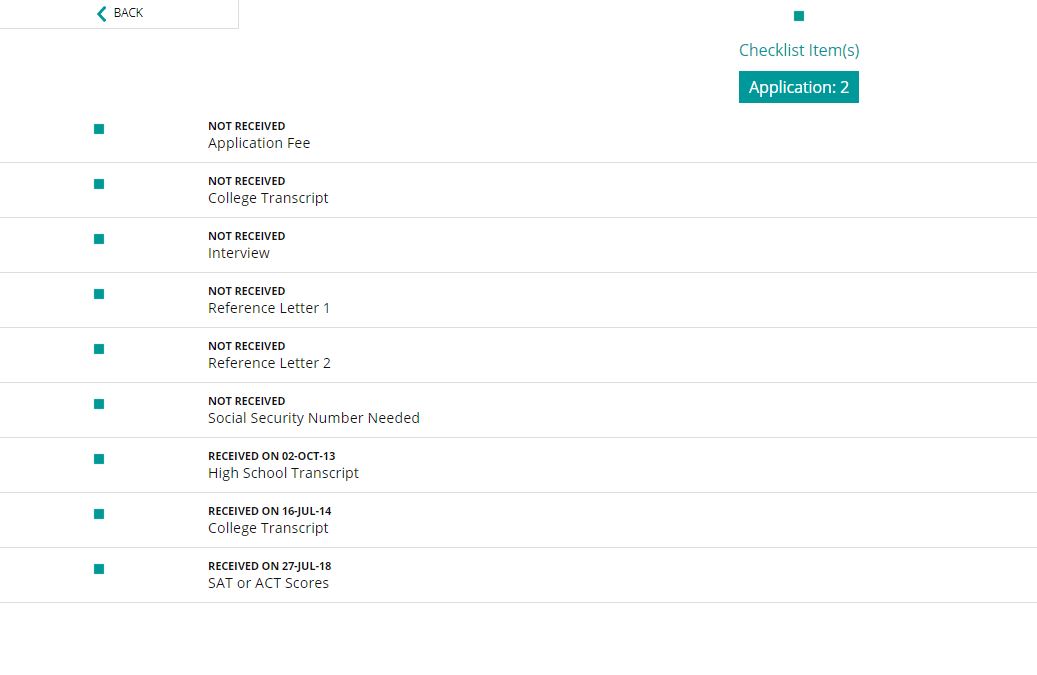Viewport: 1037px width, 675px height.
Task: Select the icon beside Reference Letter 1
Action: point(99,294)
